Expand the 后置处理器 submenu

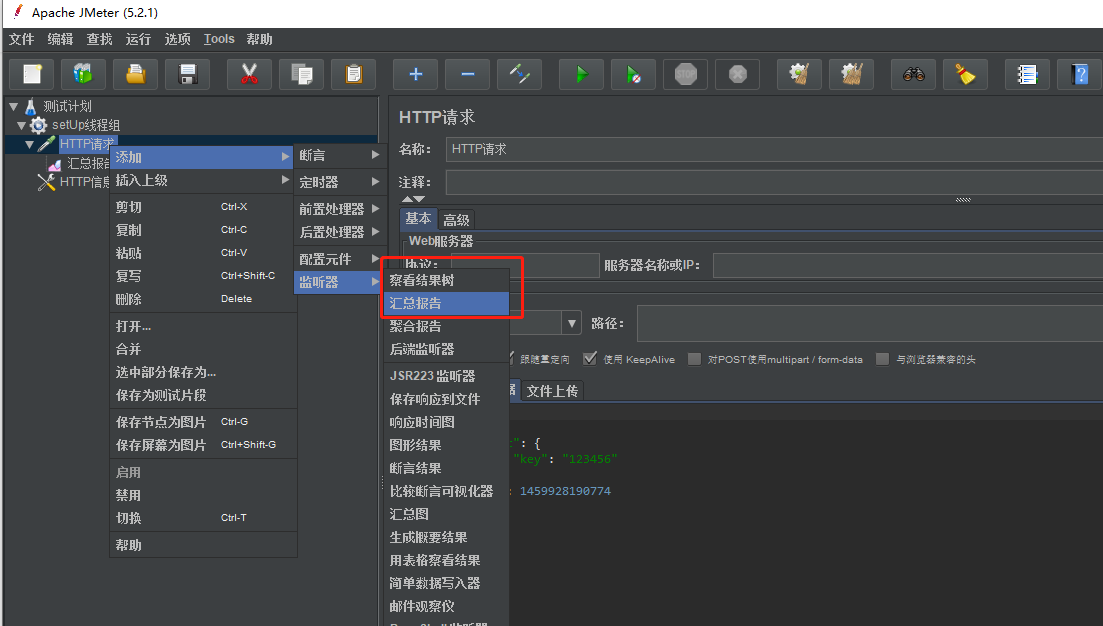point(340,232)
